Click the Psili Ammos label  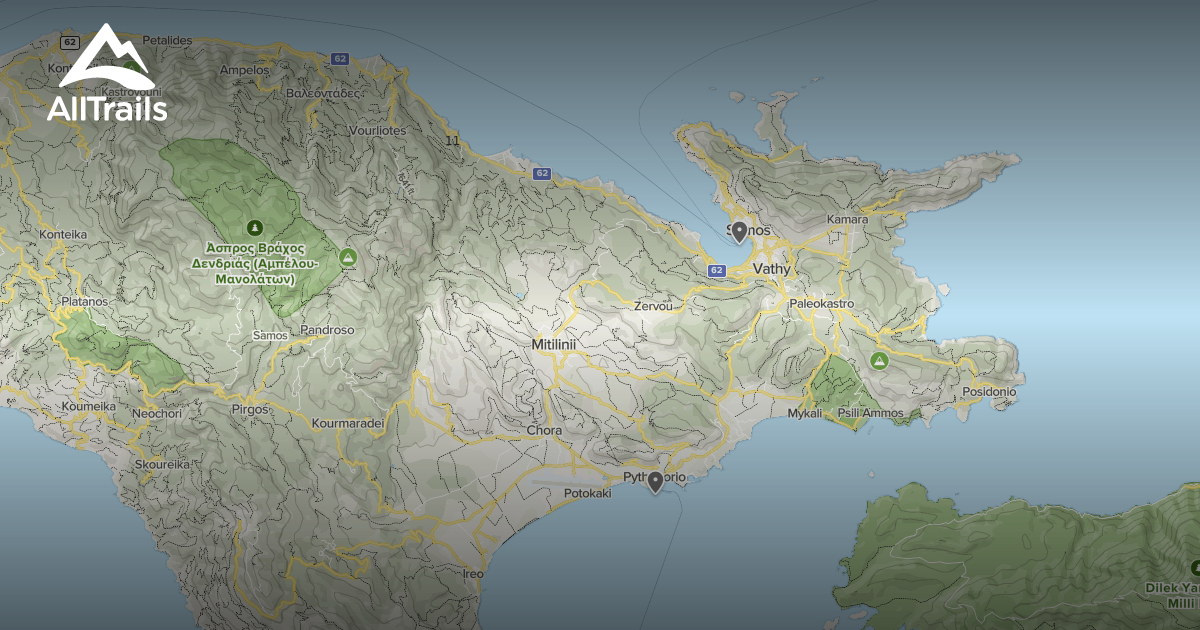pos(871,412)
